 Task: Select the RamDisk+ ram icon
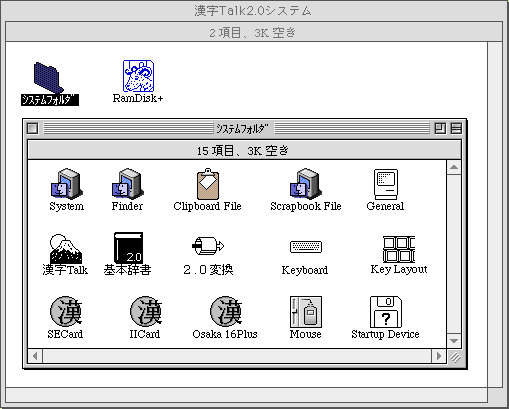click(x=138, y=76)
